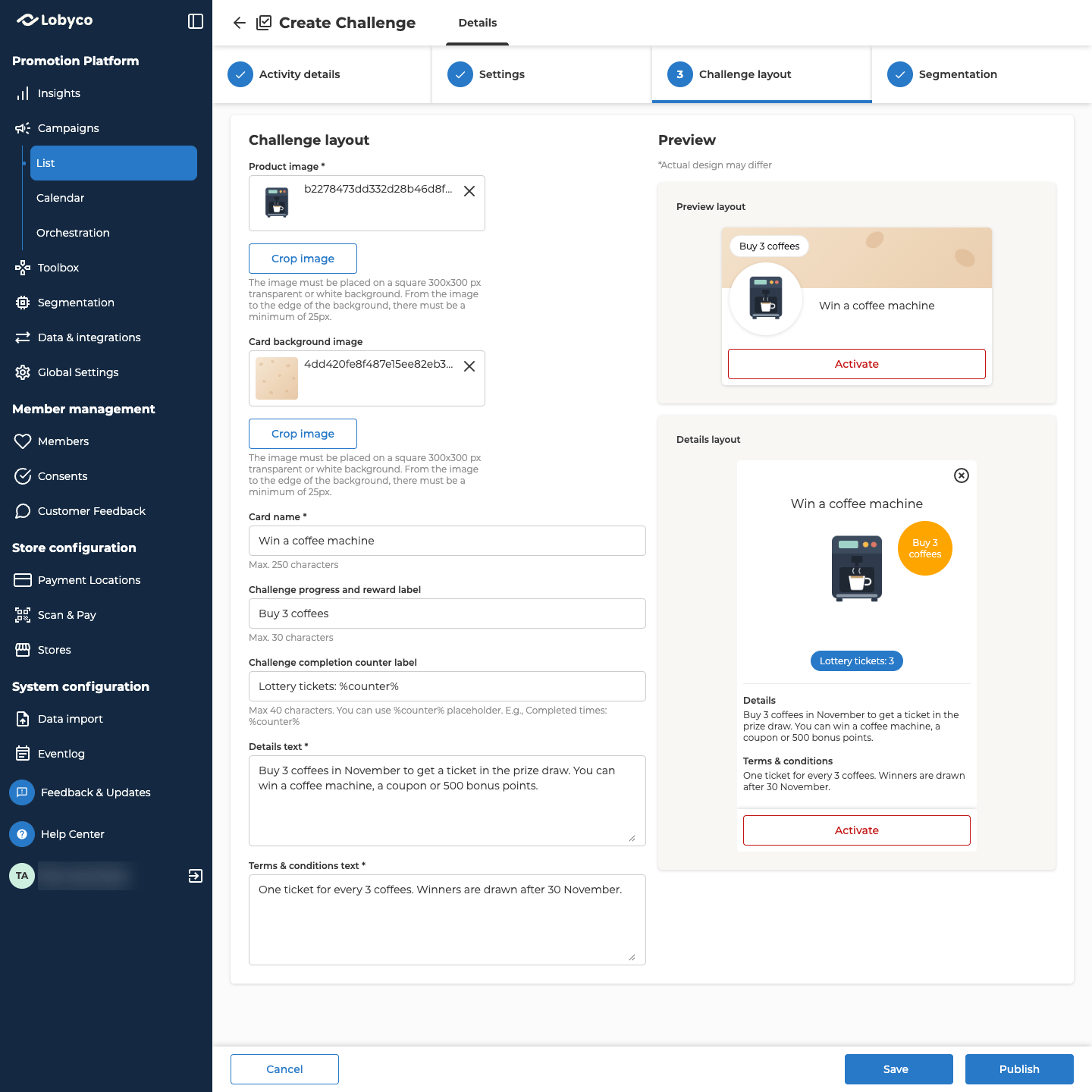Remove the uploaded product image file
Viewport: 1092px width, 1092px height.
[469, 191]
